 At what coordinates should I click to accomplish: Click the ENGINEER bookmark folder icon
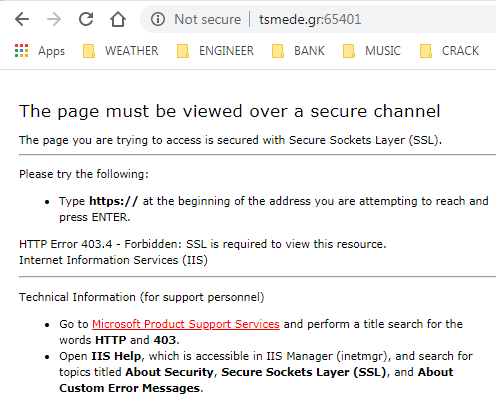tap(183, 51)
